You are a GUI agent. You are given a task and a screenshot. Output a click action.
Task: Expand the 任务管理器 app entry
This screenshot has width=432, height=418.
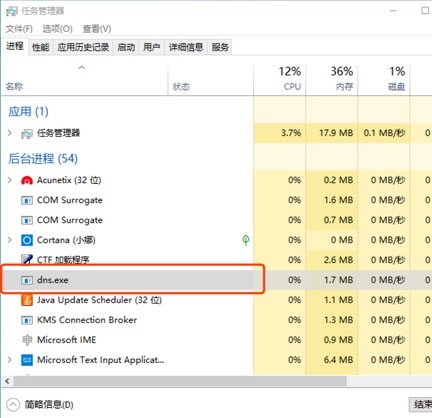pyautogui.click(x=10, y=133)
